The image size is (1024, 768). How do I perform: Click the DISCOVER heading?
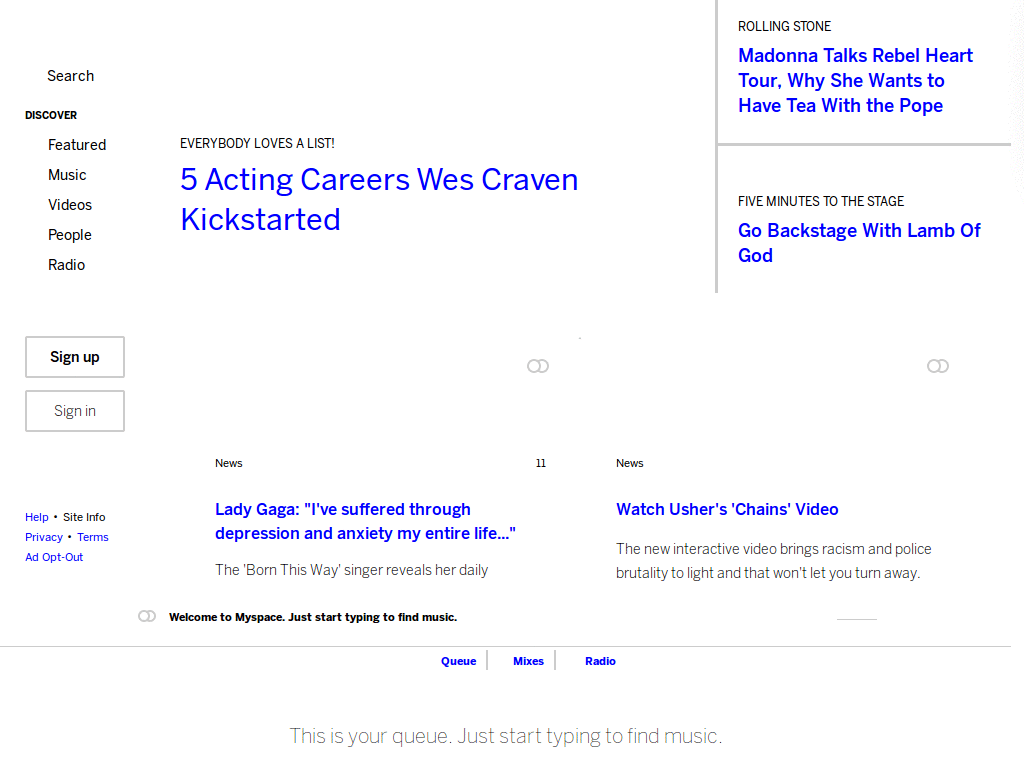(51, 116)
